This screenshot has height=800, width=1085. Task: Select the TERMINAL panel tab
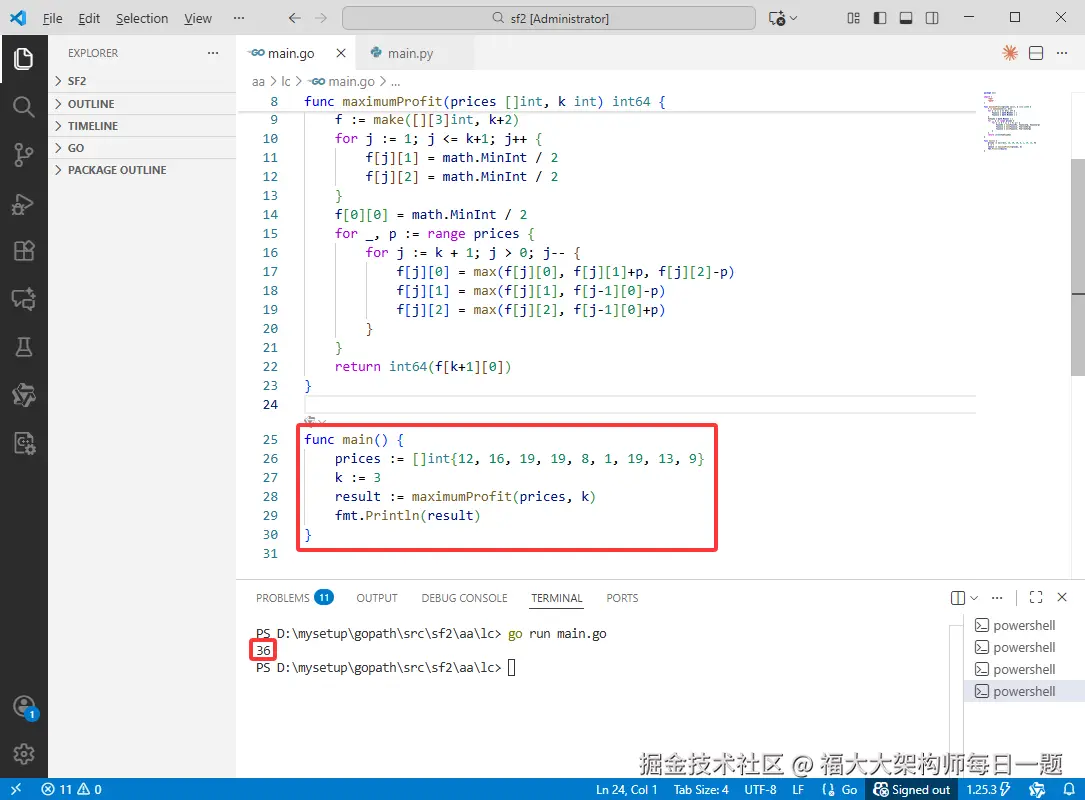[x=557, y=598]
